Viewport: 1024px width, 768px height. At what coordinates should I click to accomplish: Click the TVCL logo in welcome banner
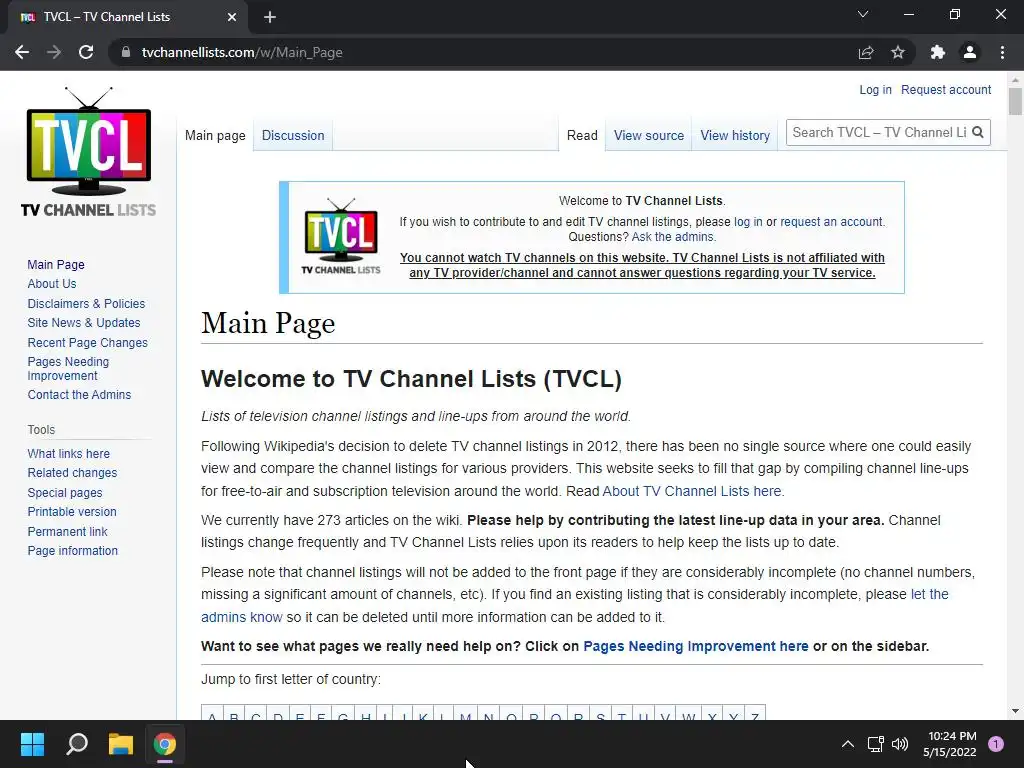[341, 236]
